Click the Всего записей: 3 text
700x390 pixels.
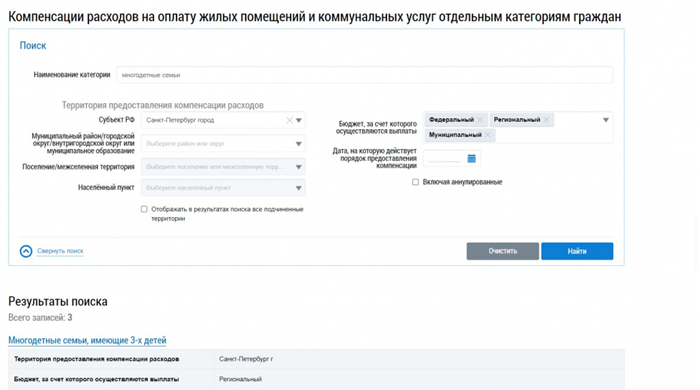[x=40, y=318]
